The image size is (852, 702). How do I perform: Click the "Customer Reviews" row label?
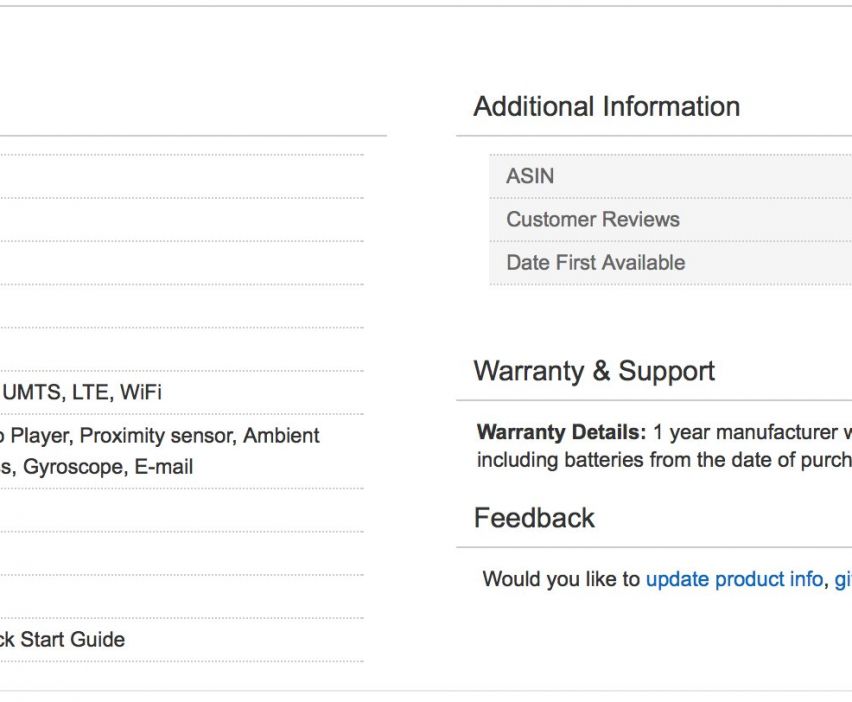pos(592,220)
